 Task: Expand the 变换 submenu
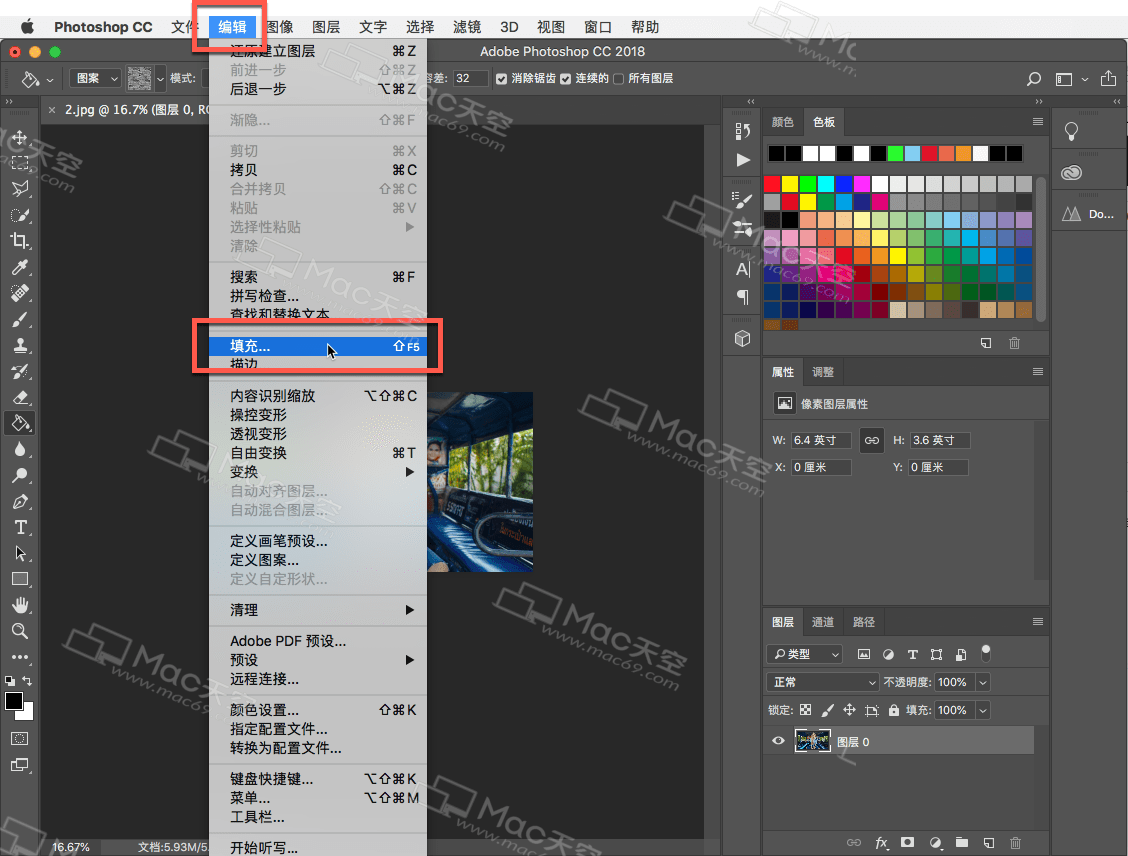point(318,472)
